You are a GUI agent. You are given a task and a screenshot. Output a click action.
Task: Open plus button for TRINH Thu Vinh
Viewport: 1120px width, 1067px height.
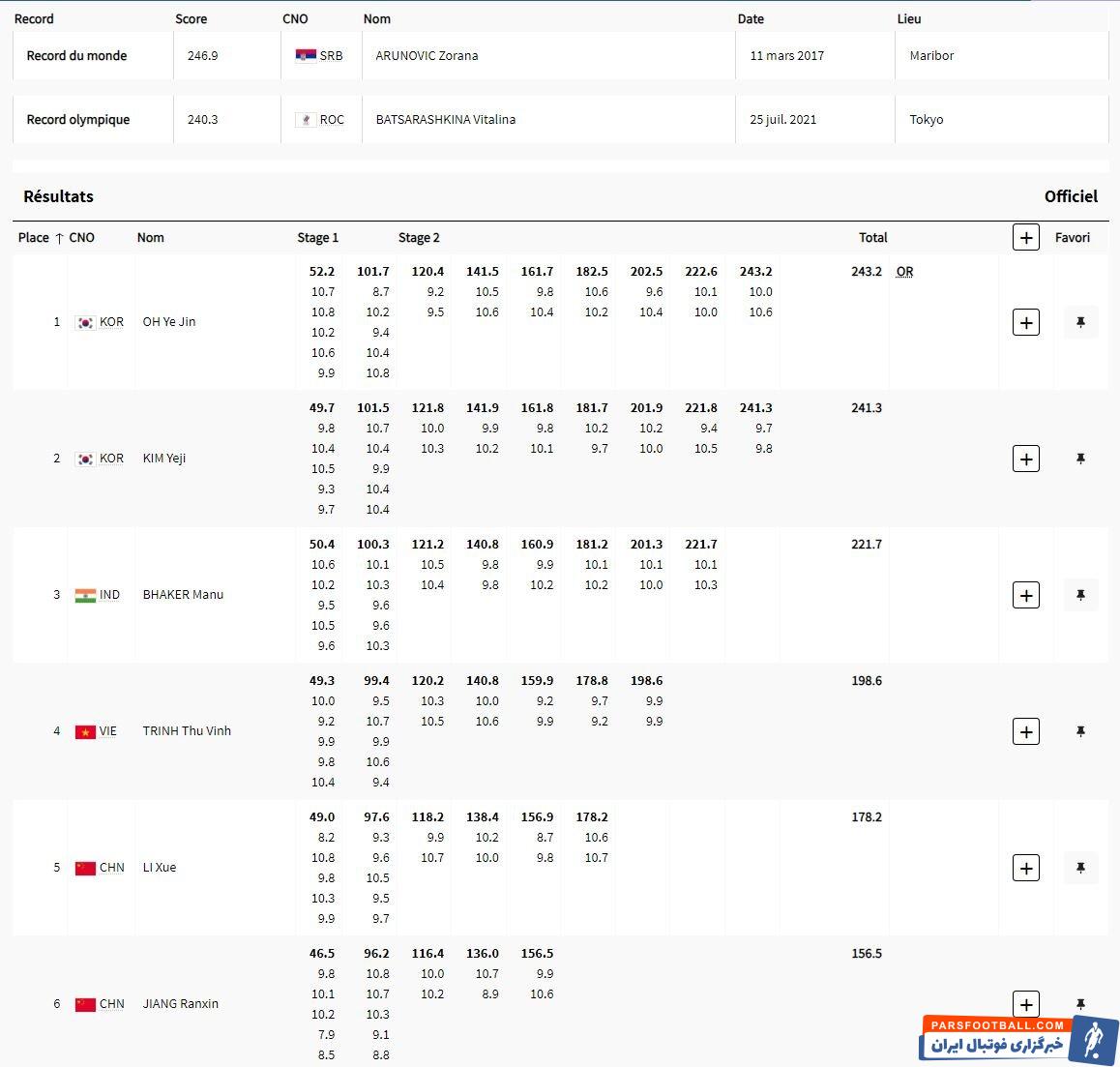pos(1025,731)
